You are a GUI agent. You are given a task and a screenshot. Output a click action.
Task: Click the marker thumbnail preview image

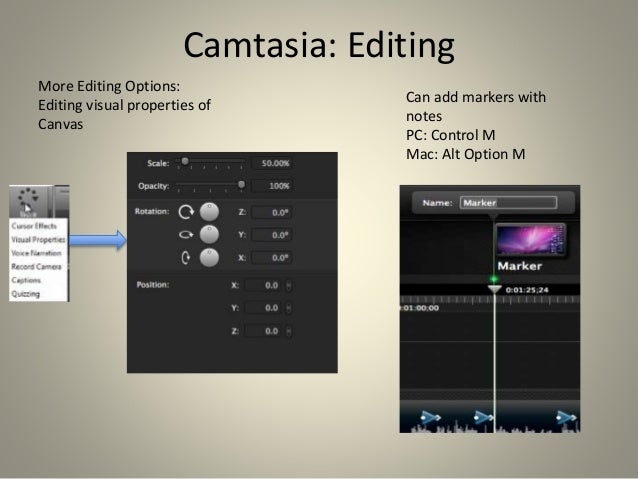(531, 240)
